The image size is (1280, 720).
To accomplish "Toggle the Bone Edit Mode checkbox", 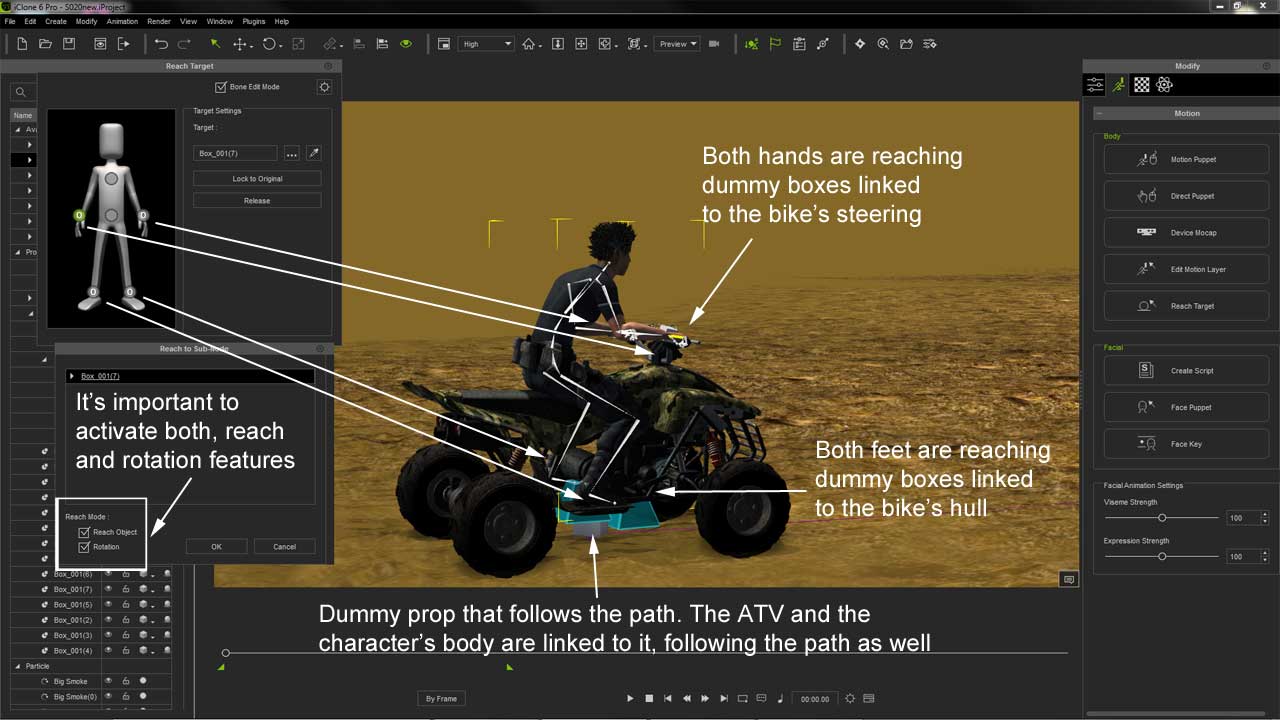I will click(221, 87).
